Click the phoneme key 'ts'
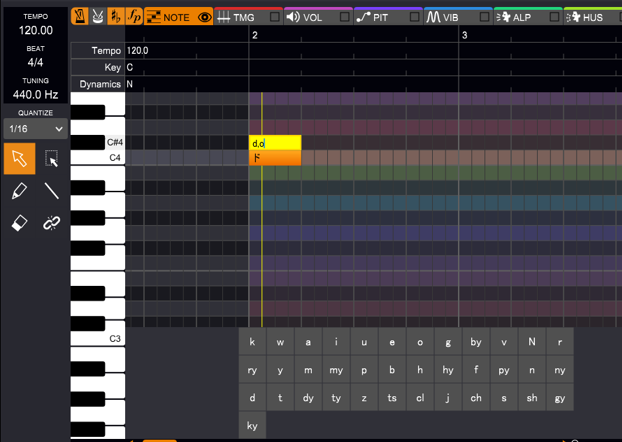 point(392,398)
